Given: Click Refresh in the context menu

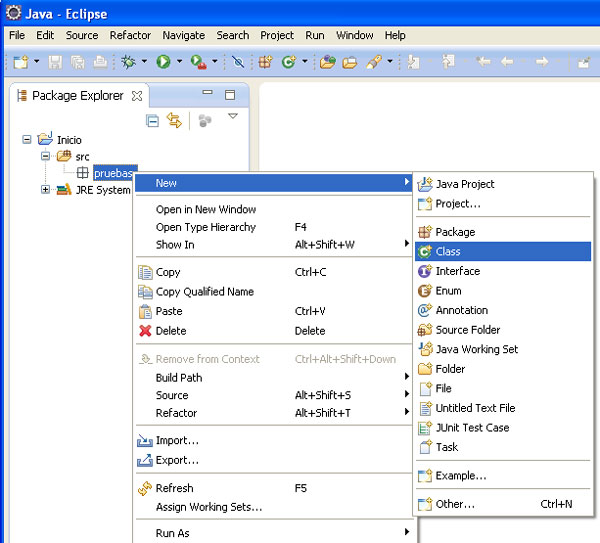Looking at the screenshot, I should (x=274, y=488).
